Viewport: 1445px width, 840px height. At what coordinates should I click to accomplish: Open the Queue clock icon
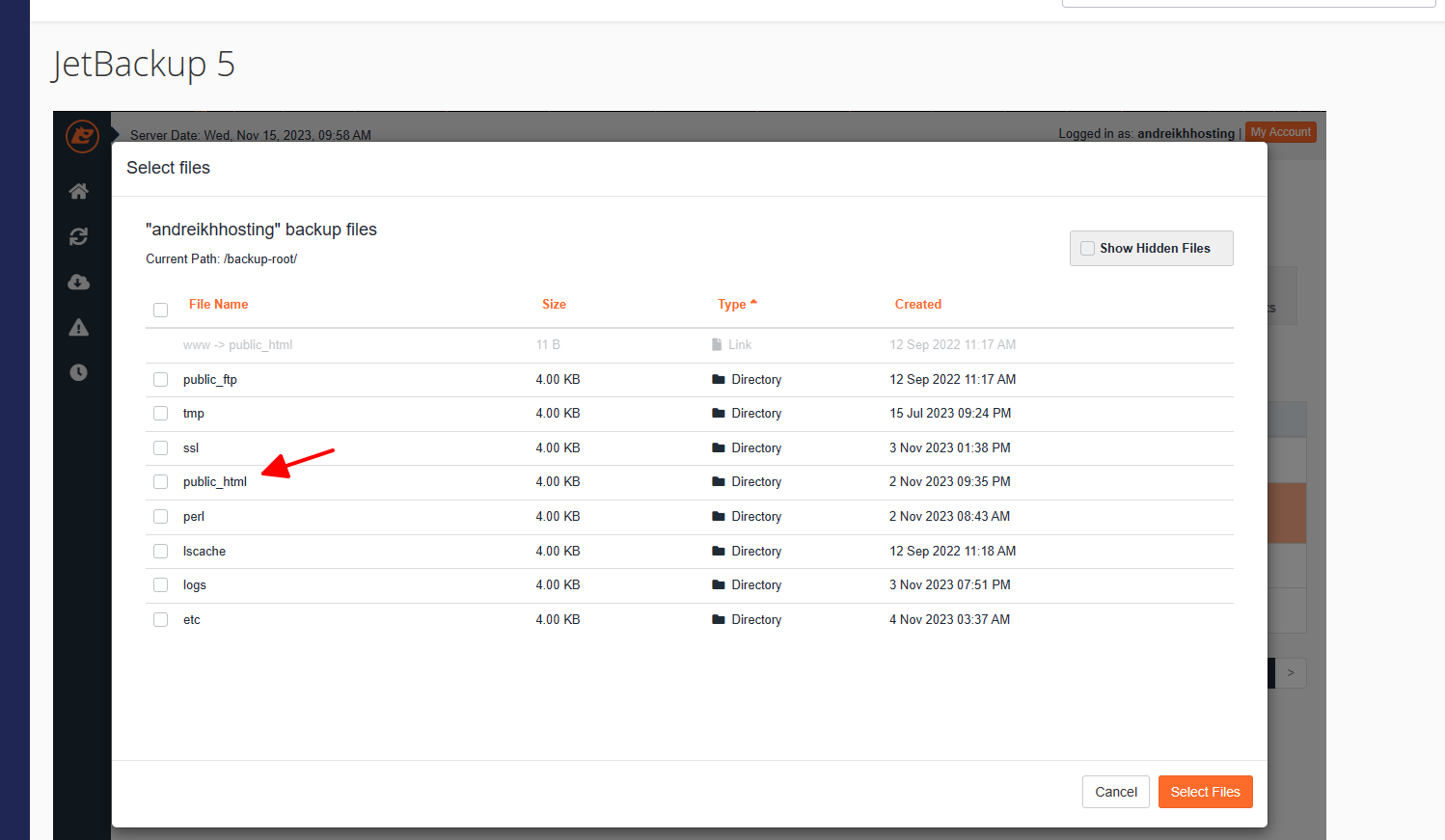tap(79, 372)
